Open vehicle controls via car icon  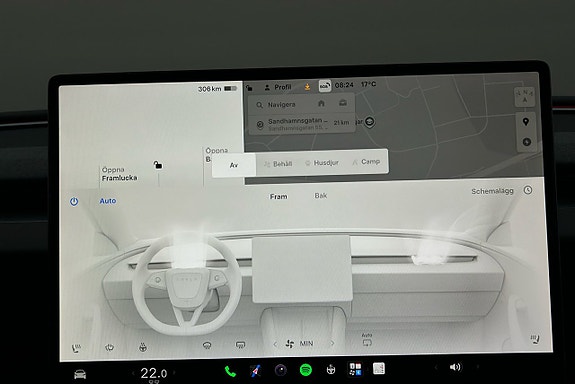click(x=80, y=374)
